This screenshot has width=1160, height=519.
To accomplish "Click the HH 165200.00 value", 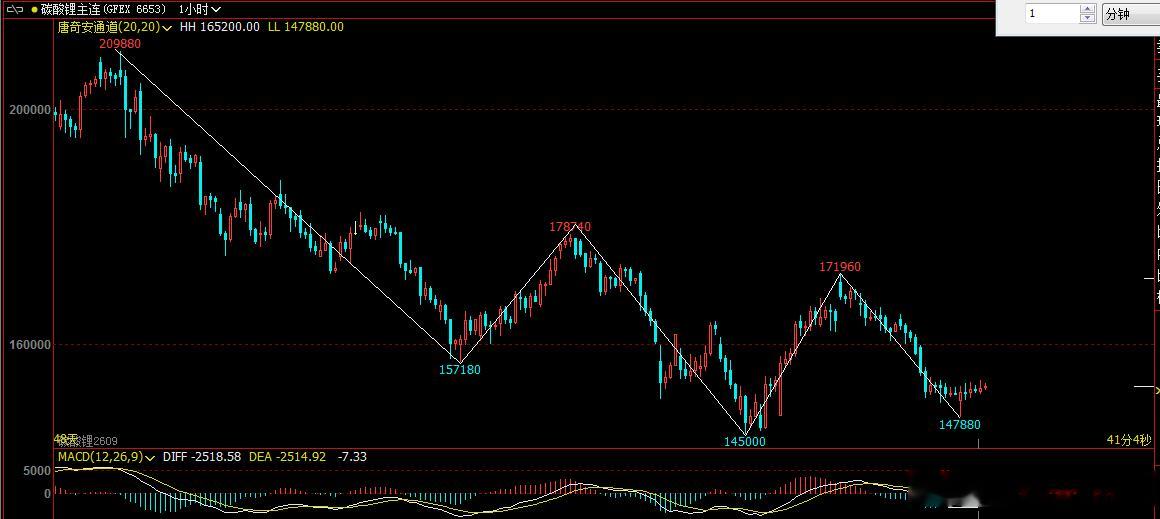I will [x=220, y=27].
